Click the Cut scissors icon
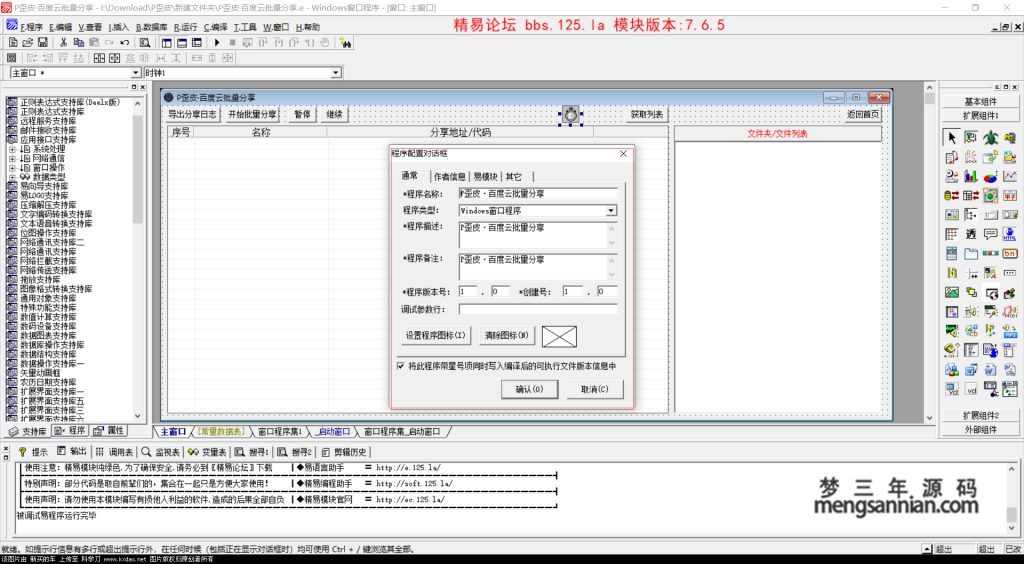Image resolution: width=1024 pixels, height=564 pixels. [x=63, y=42]
